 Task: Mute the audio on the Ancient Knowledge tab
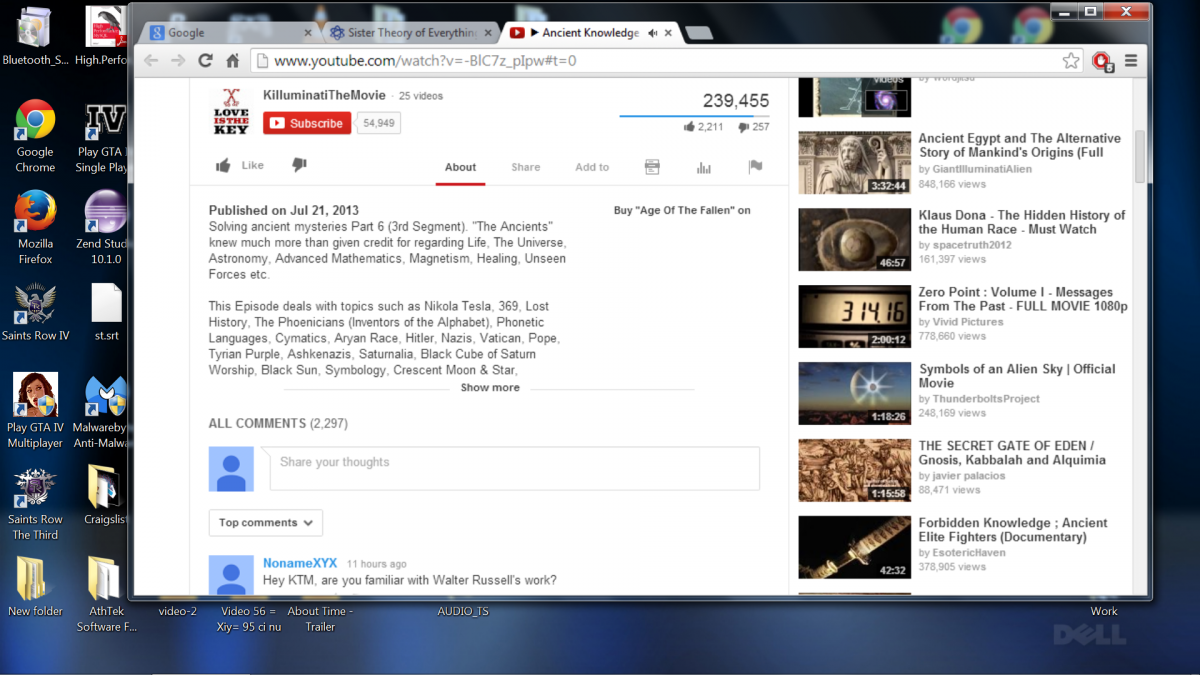652,33
